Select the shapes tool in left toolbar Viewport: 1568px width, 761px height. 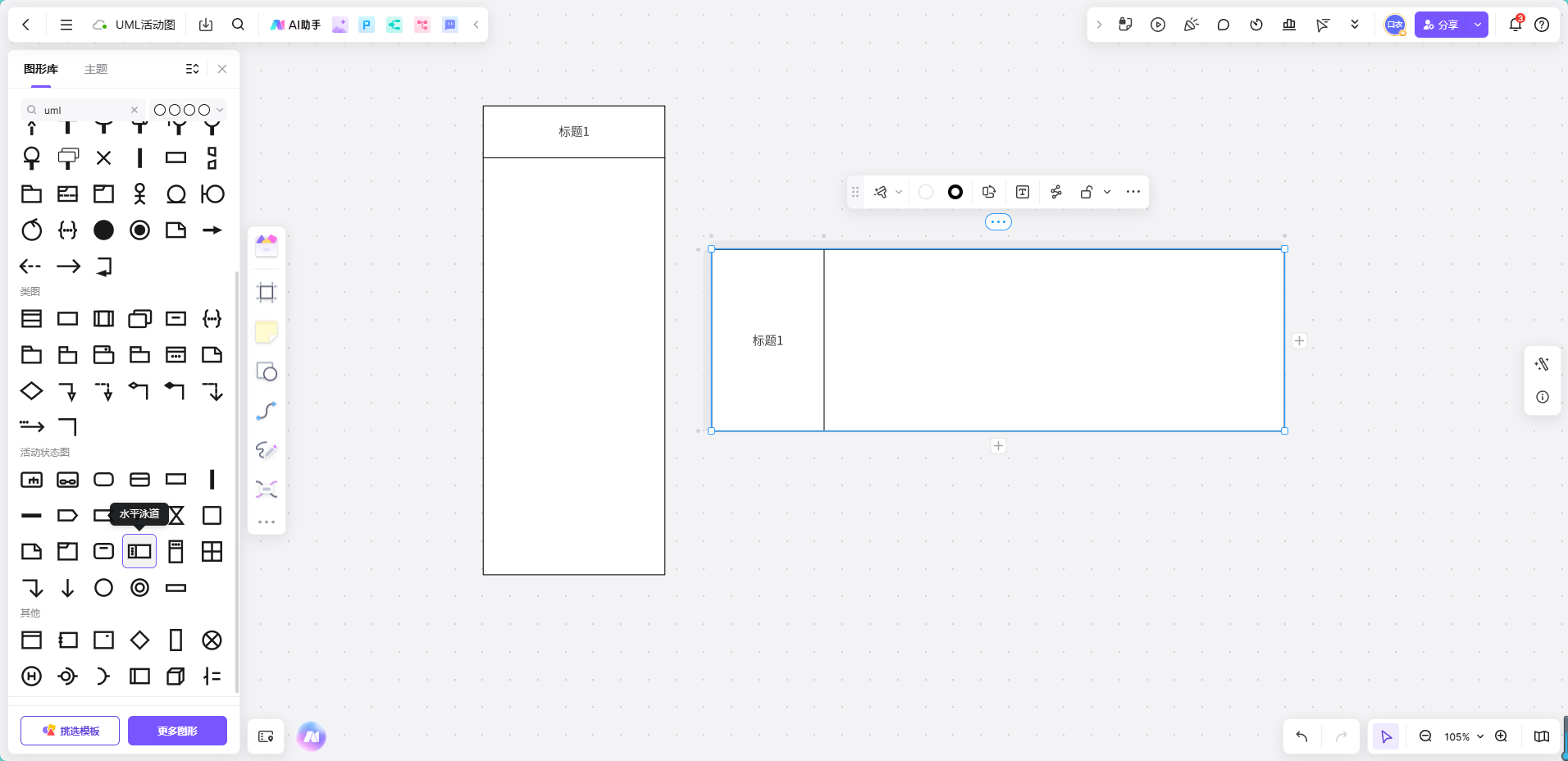click(267, 371)
